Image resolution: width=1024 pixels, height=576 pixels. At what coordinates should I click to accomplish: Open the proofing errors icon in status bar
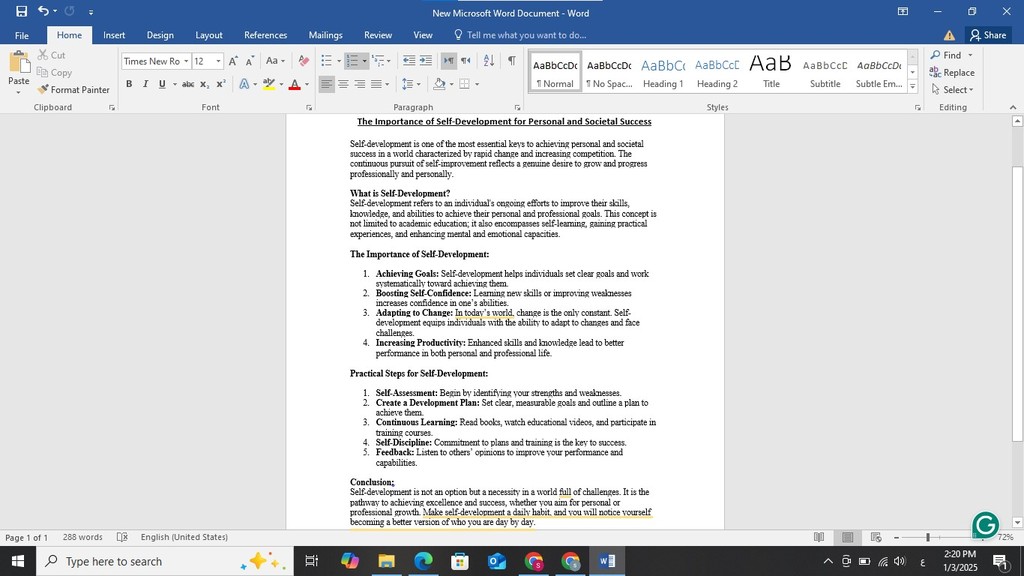click(x=122, y=537)
